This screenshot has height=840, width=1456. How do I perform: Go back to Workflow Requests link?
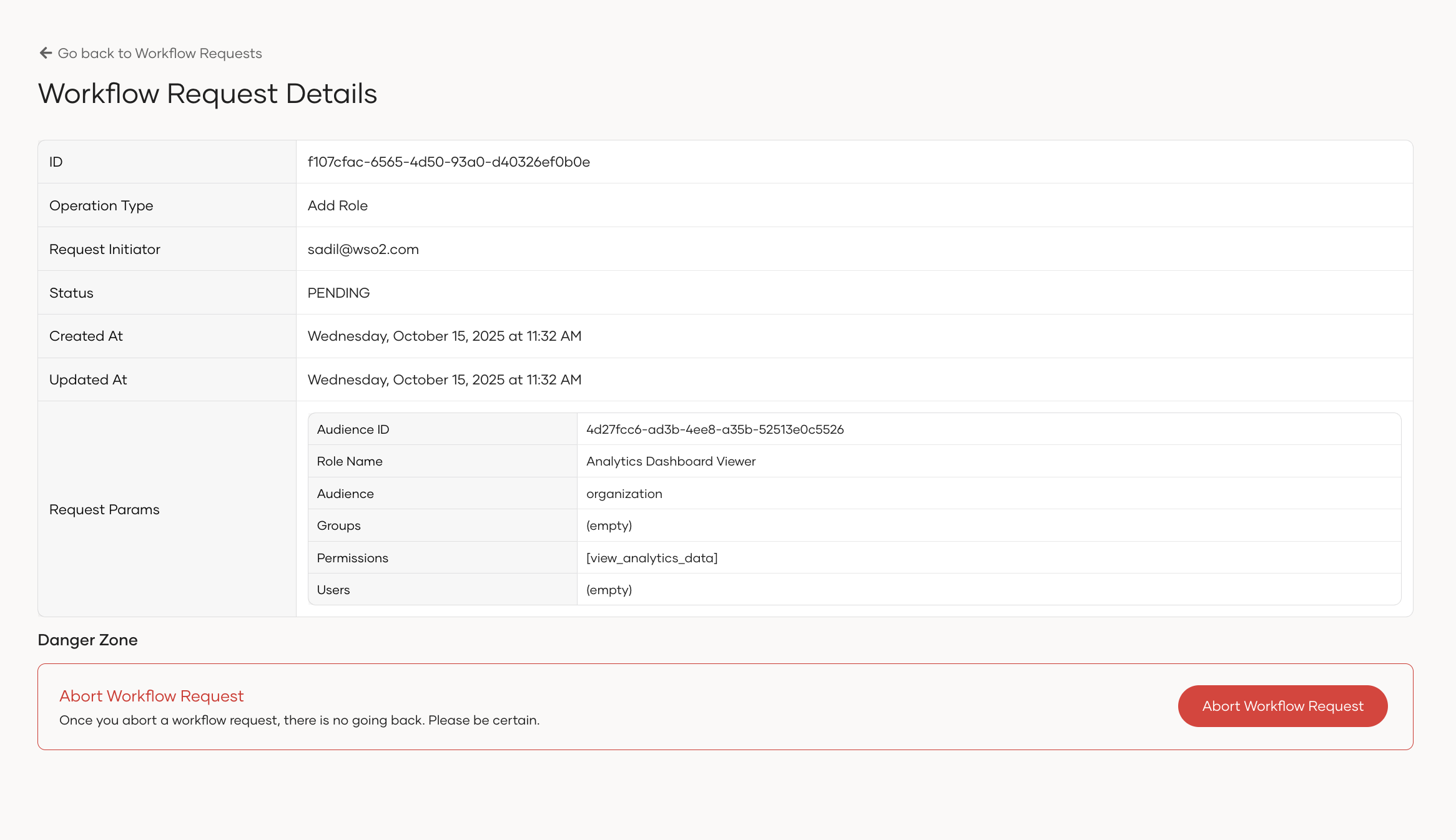[x=159, y=54]
